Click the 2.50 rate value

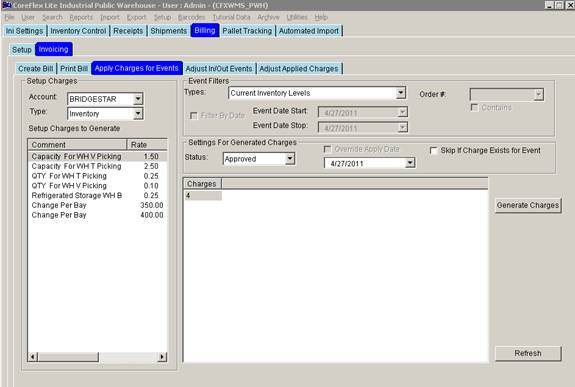point(151,166)
